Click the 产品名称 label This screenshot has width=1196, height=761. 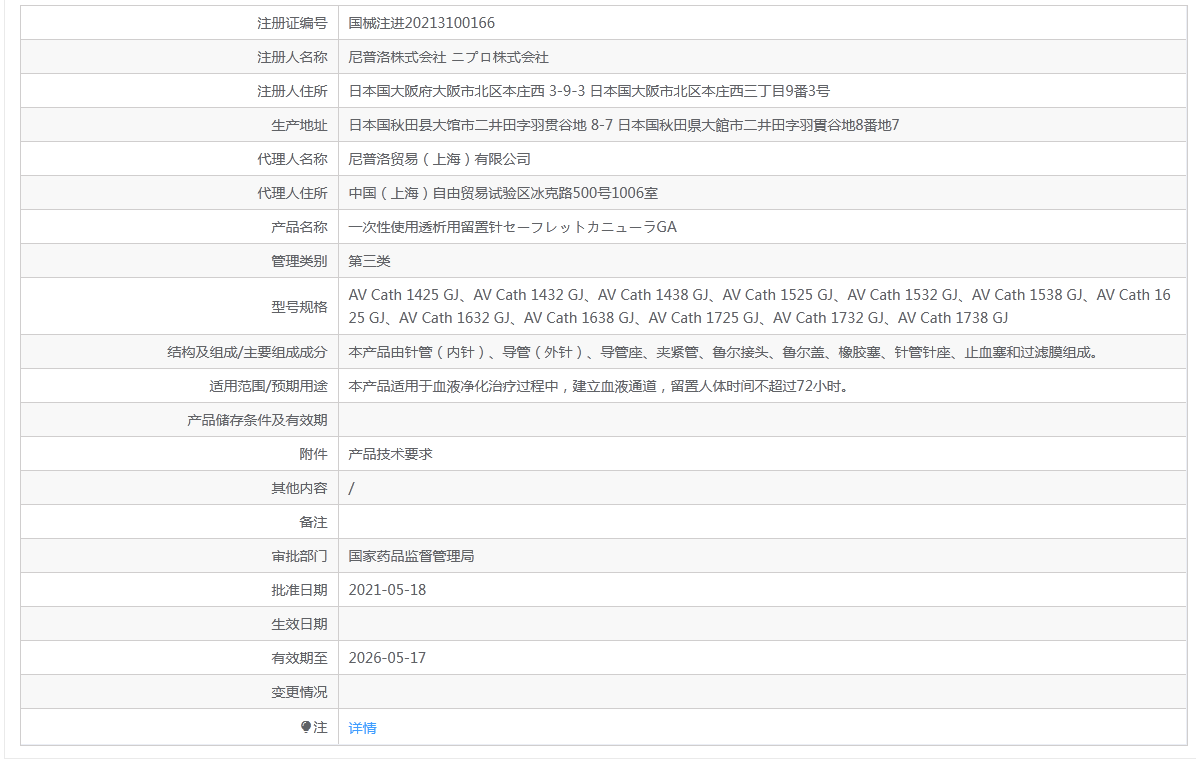point(299,227)
